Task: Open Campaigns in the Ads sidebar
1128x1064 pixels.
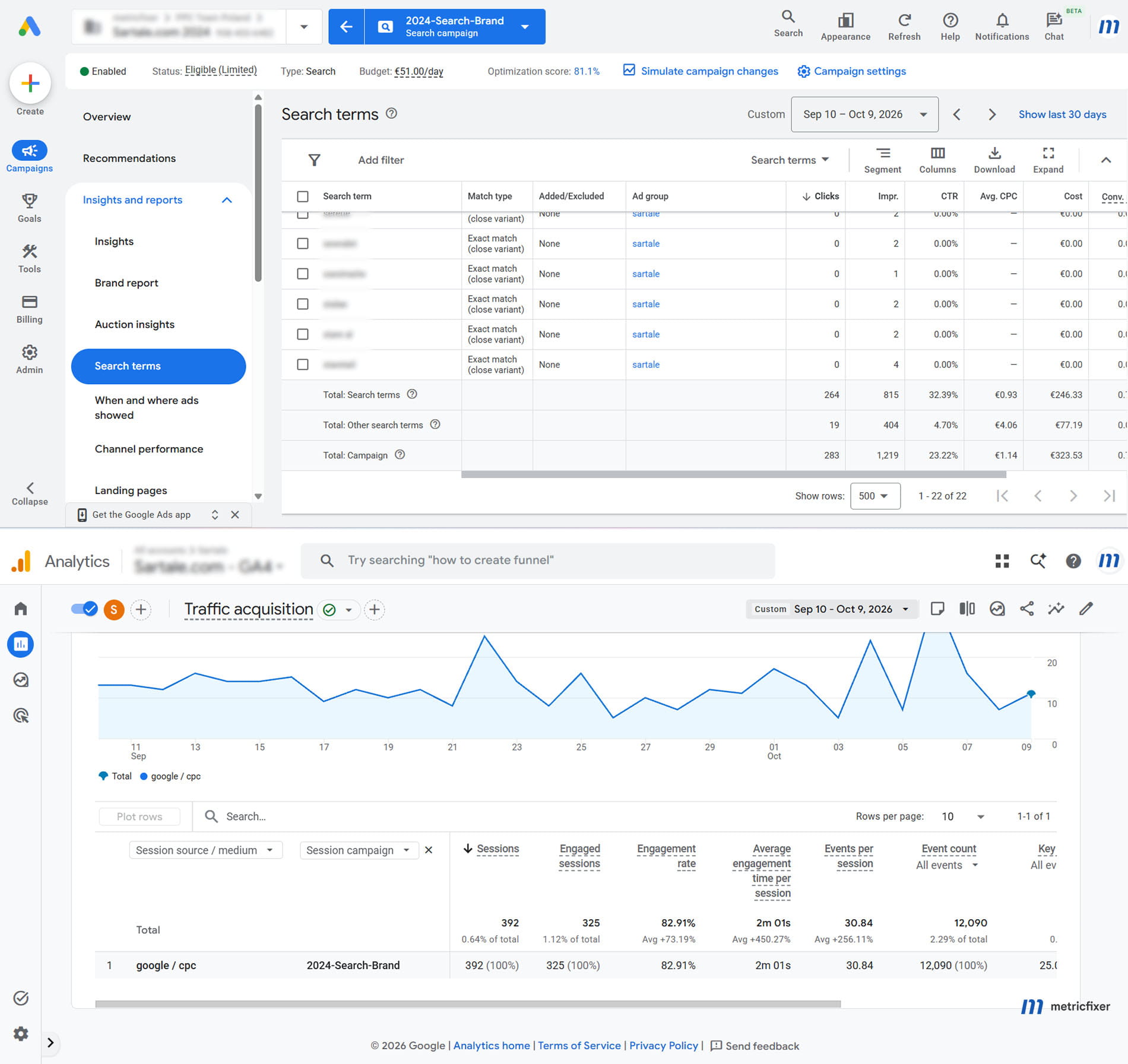Action: click(x=30, y=157)
